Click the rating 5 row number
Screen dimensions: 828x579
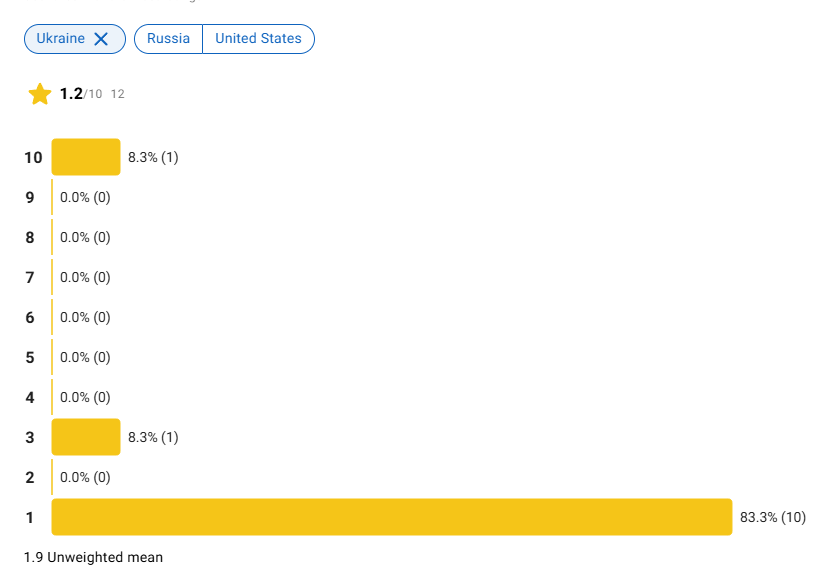tap(30, 357)
